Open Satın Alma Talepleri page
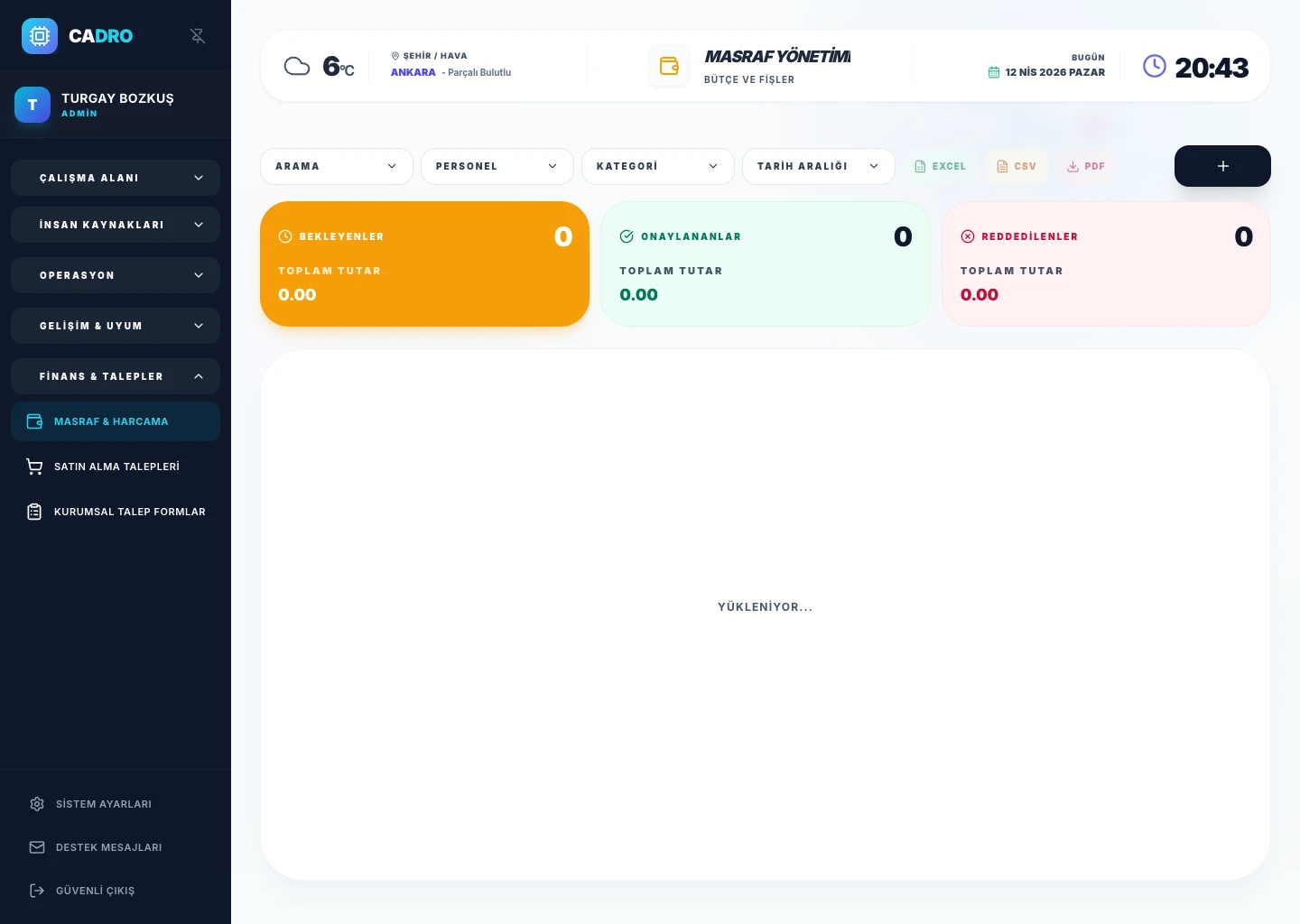Viewport: 1300px width, 924px height. coord(116,467)
